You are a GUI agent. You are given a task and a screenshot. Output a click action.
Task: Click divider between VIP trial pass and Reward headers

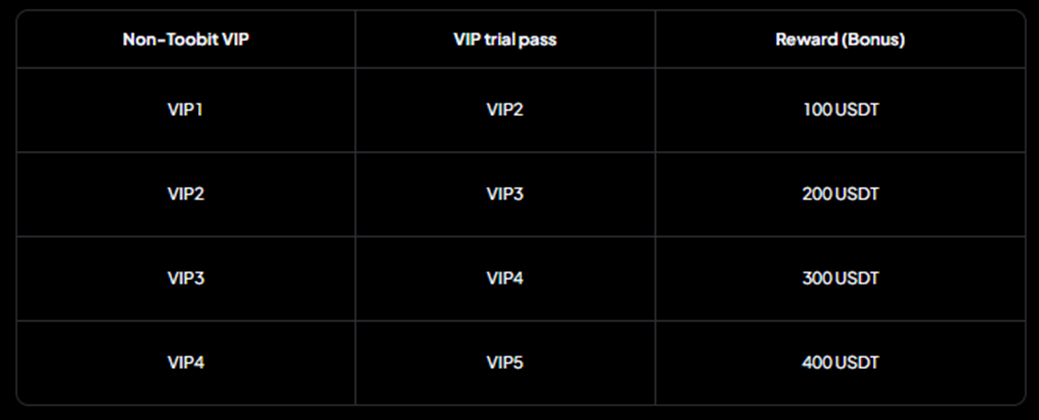(655, 40)
